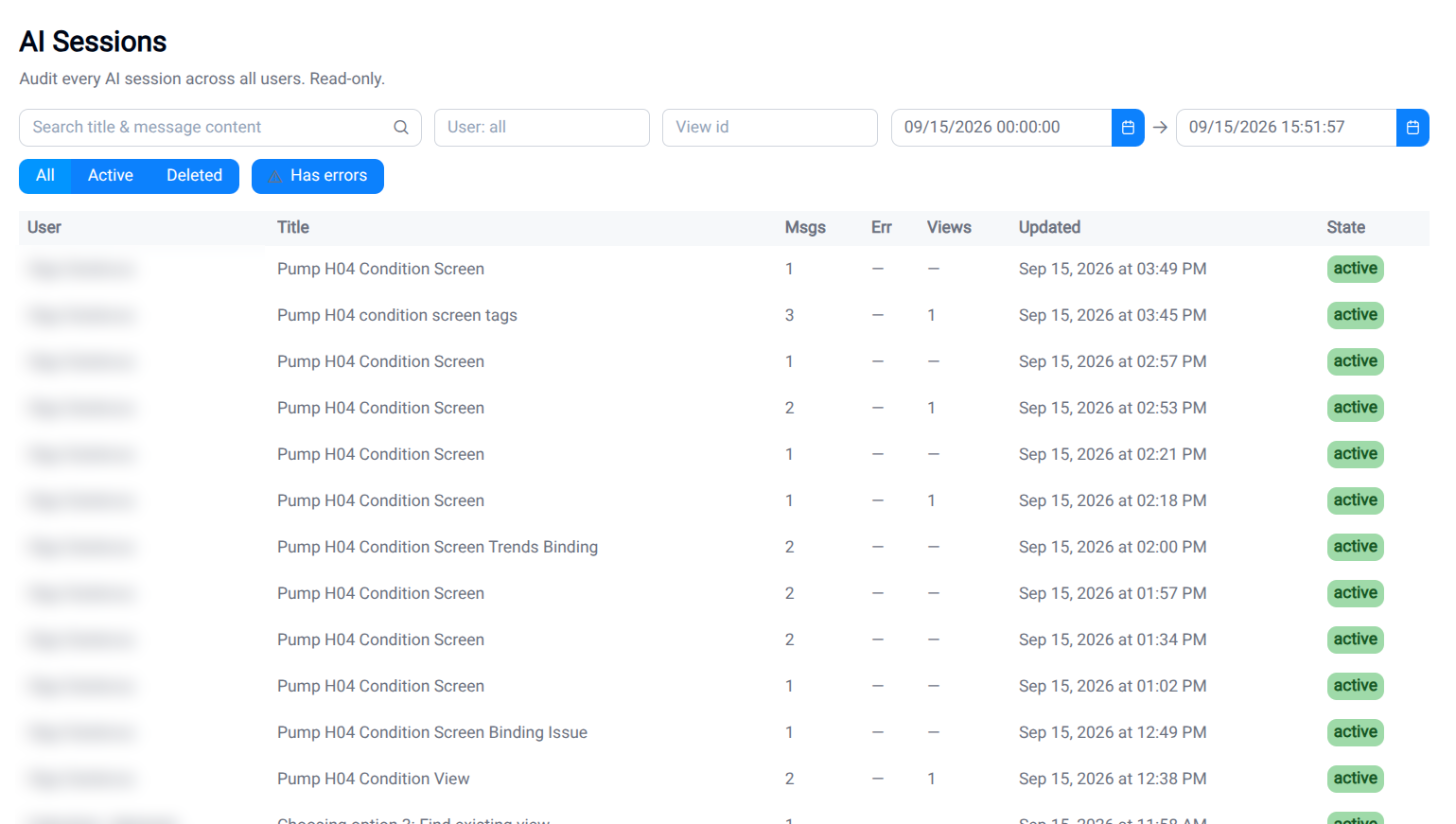Image resolution: width=1456 pixels, height=824 pixels.
Task: Sort by the User column header
Action: coord(44,227)
